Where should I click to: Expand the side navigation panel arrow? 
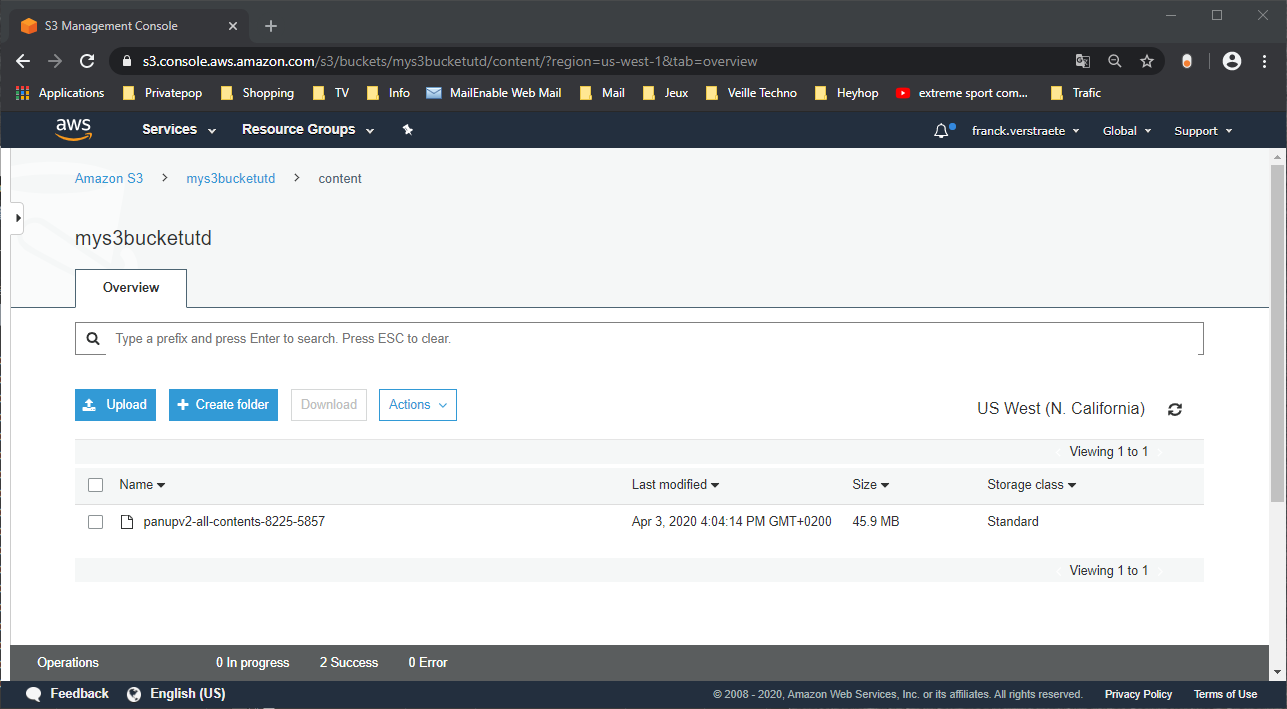(17, 217)
